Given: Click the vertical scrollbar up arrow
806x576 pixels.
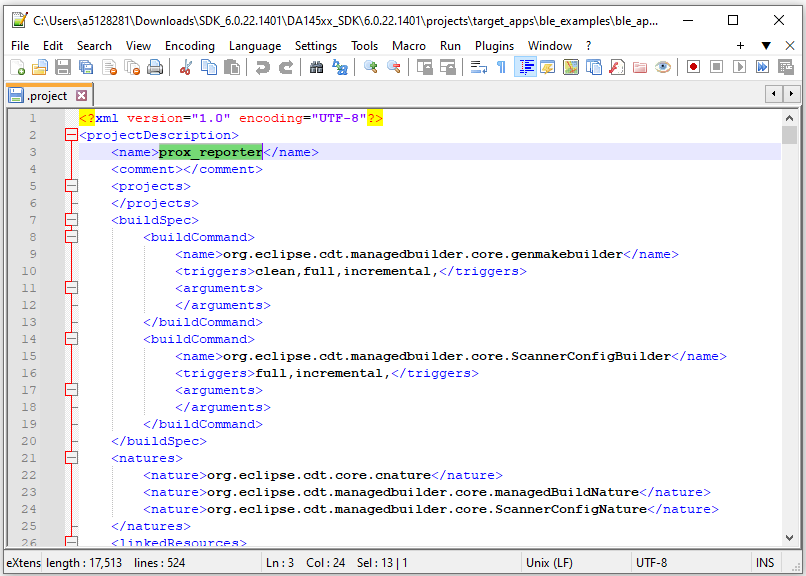Looking at the screenshot, I should click(790, 118).
